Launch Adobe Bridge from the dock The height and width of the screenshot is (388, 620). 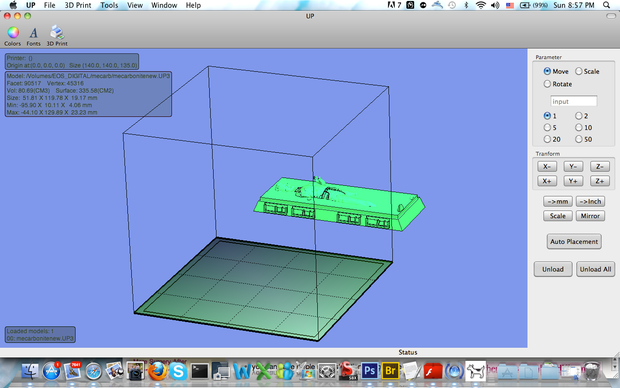pos(390,371)
